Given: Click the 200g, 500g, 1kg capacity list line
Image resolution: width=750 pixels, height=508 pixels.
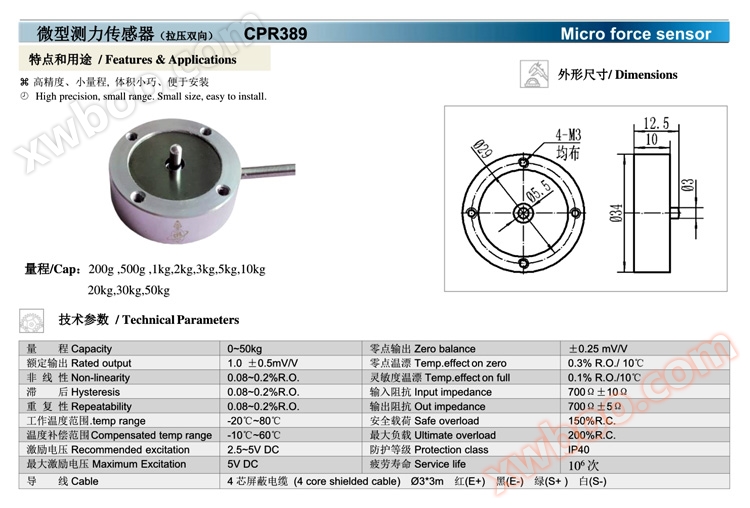Looking at the screenshot, I should [176, 269].
